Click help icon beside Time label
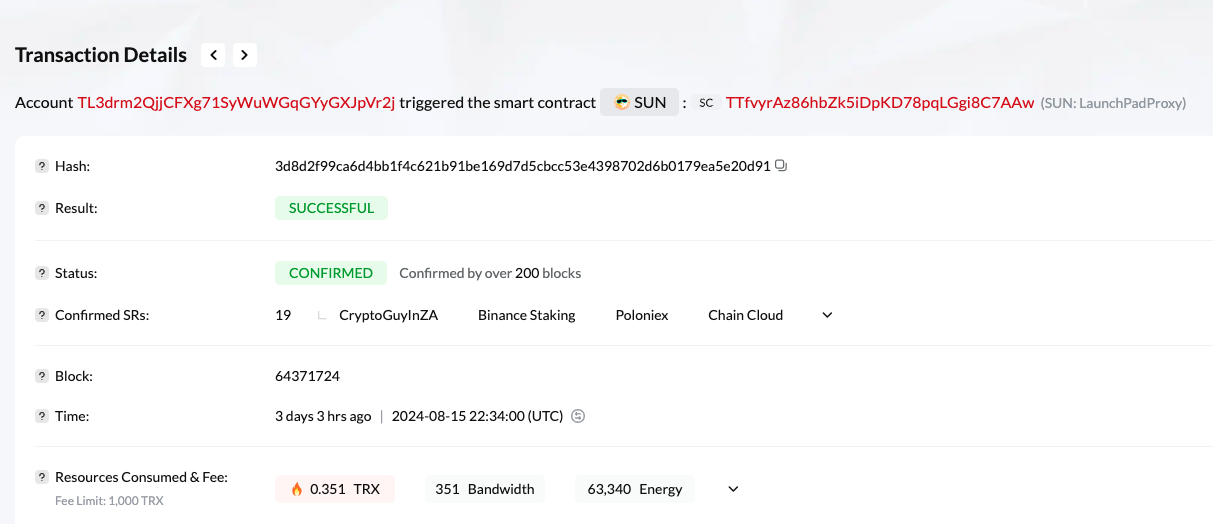Screen dimensions: 1213x524 coord(42,416)
